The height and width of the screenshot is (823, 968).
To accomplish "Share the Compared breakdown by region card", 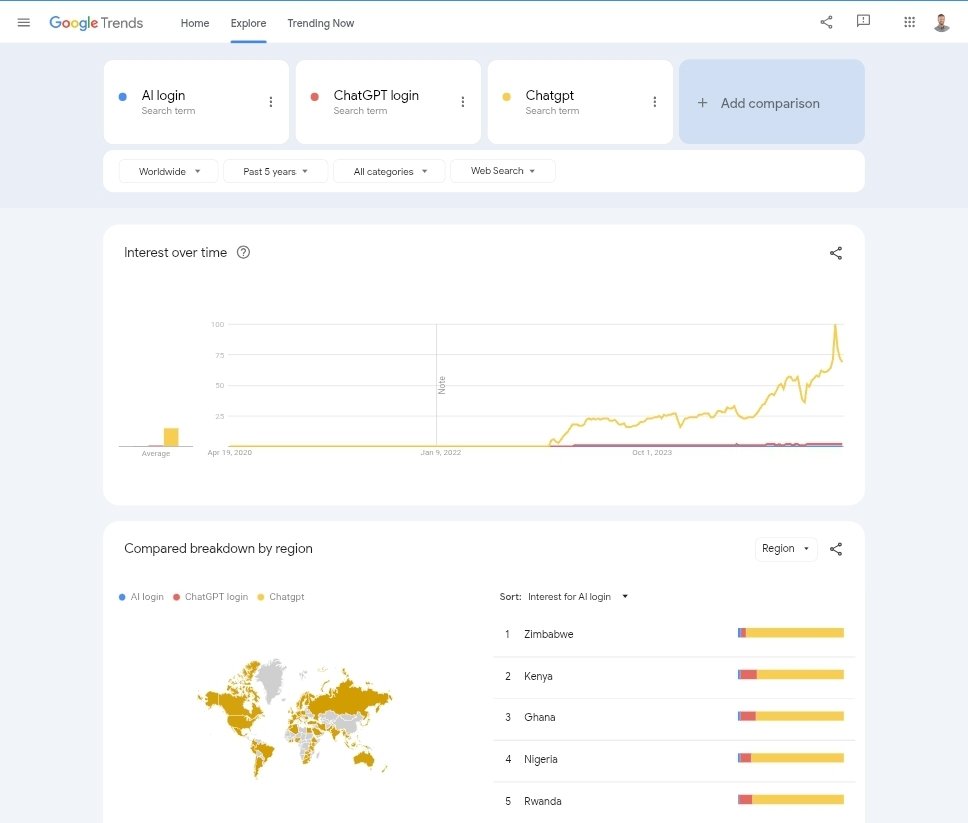I will 835,549.
